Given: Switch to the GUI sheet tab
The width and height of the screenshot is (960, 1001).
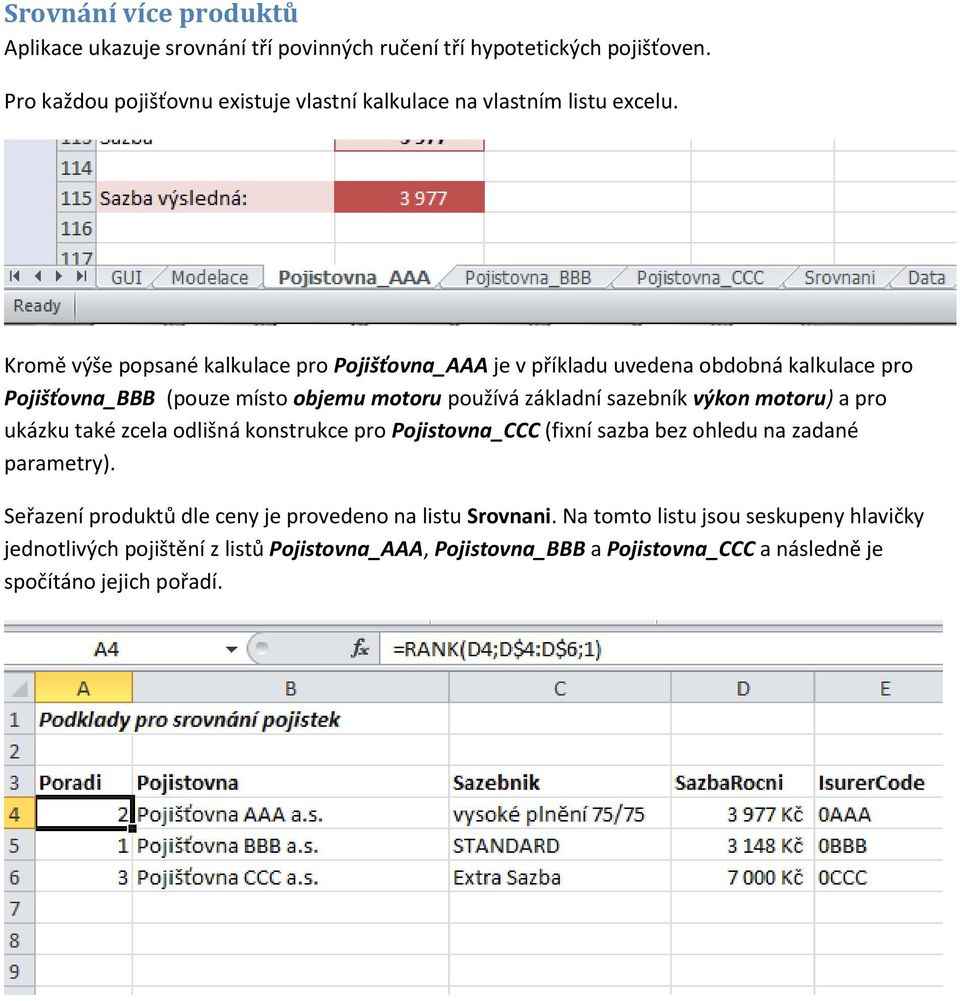Looking at the screenshot, I should [x=126, y=278].
